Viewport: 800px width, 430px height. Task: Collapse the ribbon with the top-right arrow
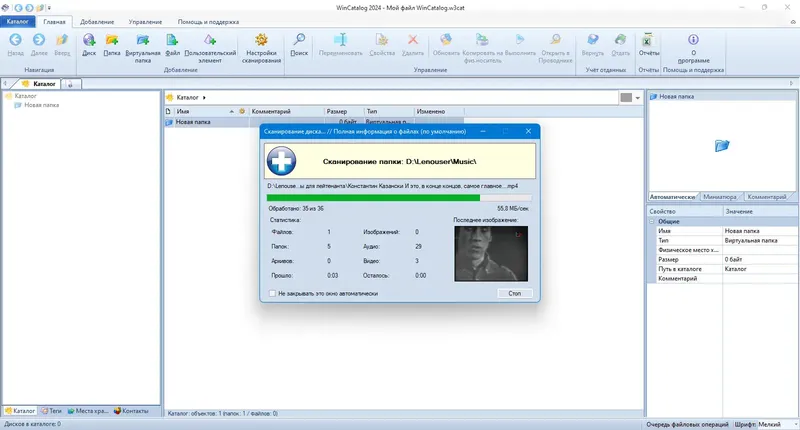click(793, 22)
